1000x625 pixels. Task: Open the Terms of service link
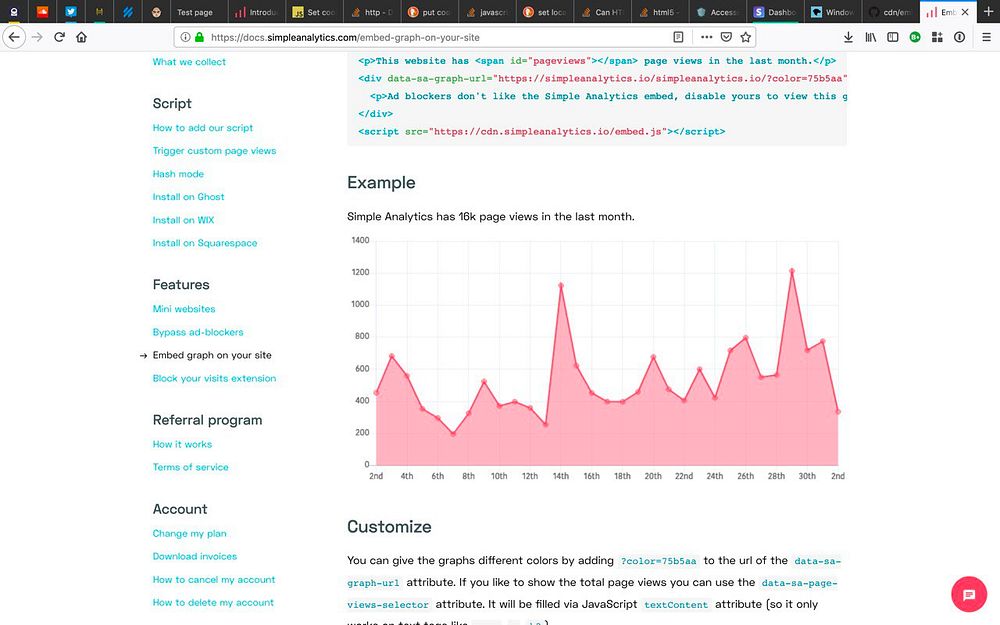pos(190,467)
